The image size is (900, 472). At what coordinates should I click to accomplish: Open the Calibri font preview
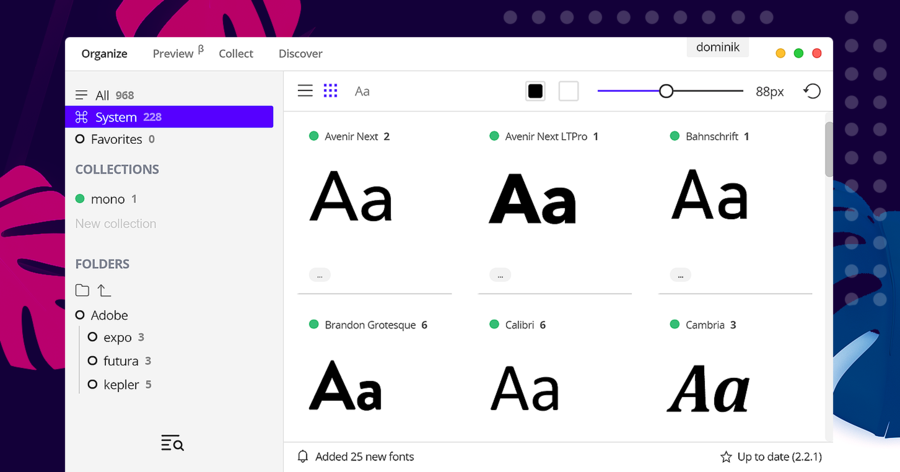[525, 389]
